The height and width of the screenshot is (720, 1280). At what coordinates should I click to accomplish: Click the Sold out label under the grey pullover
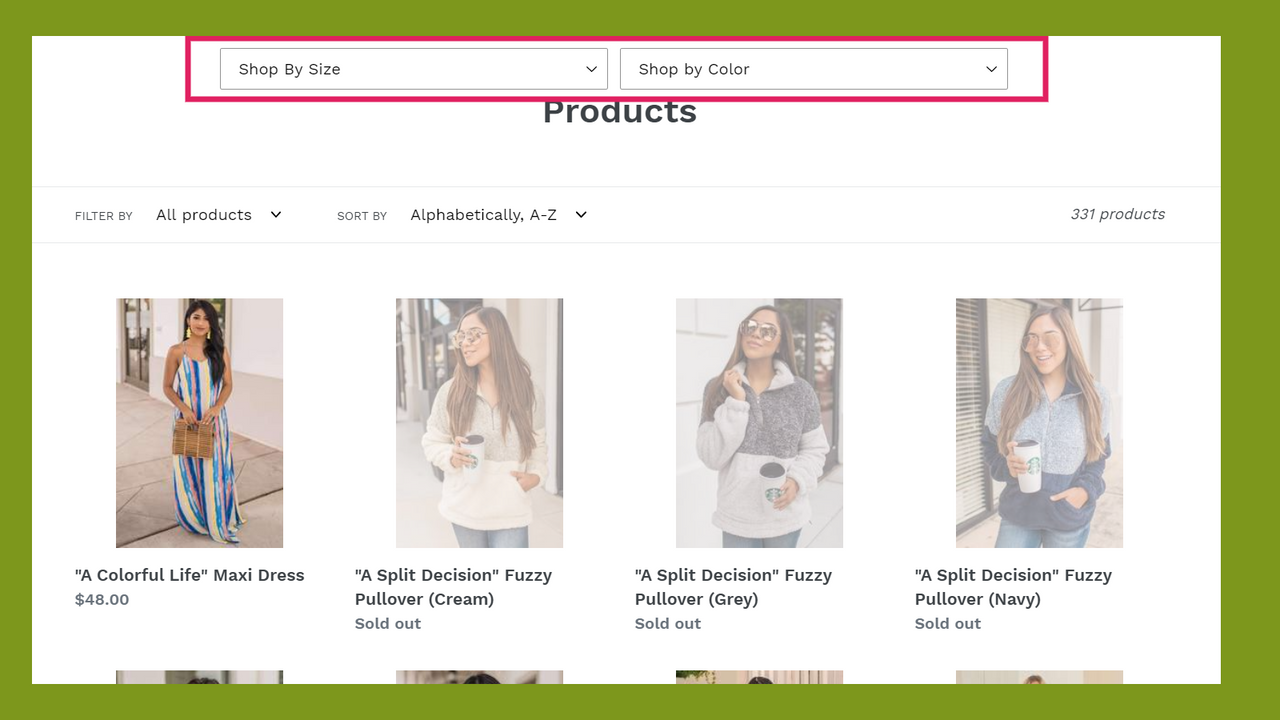[x=667, y=623]
